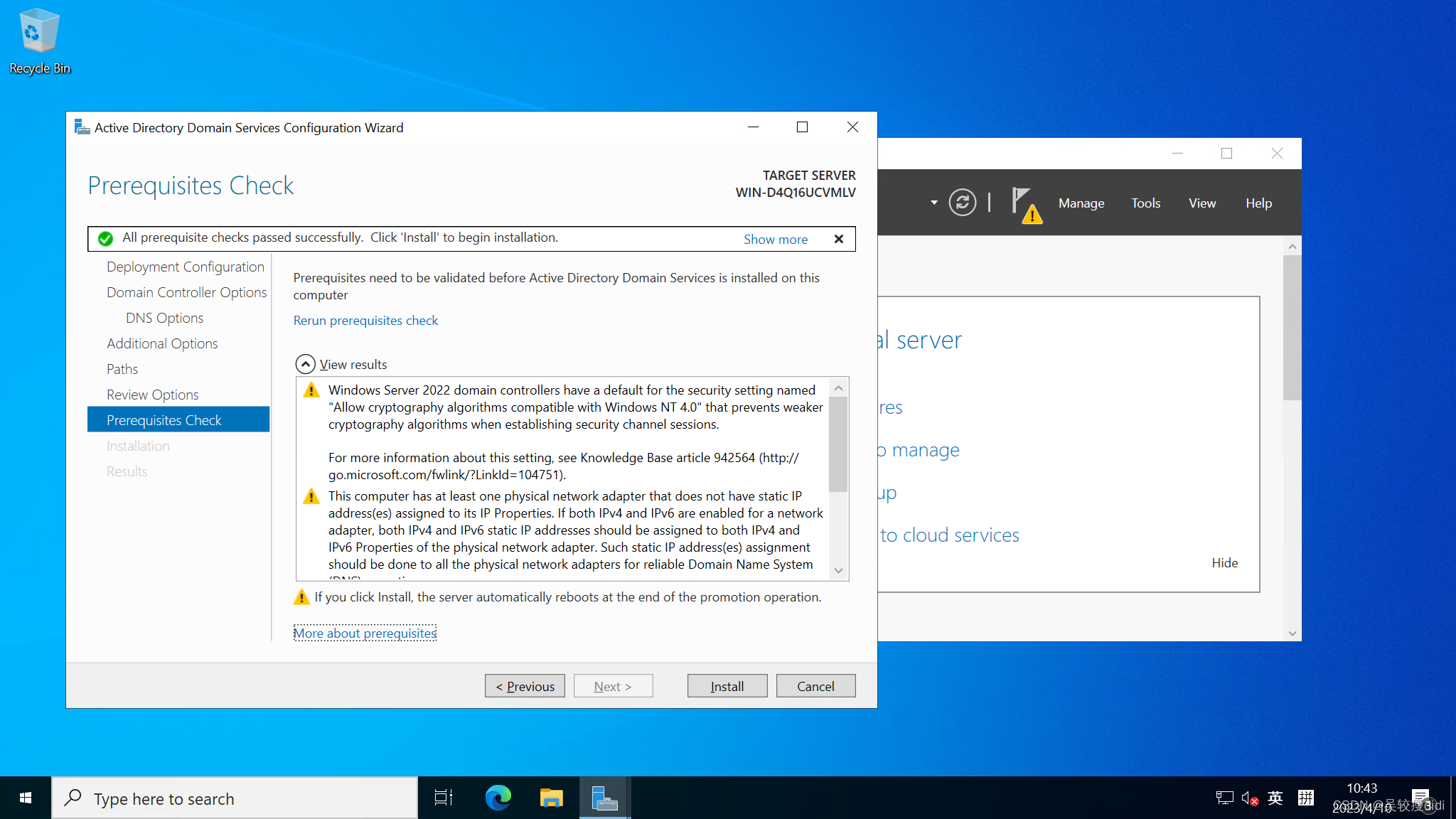This screenshot has width=1456, height=819.
Task: Click Server Manager scroll down arrow
Action: (1292, 633)
